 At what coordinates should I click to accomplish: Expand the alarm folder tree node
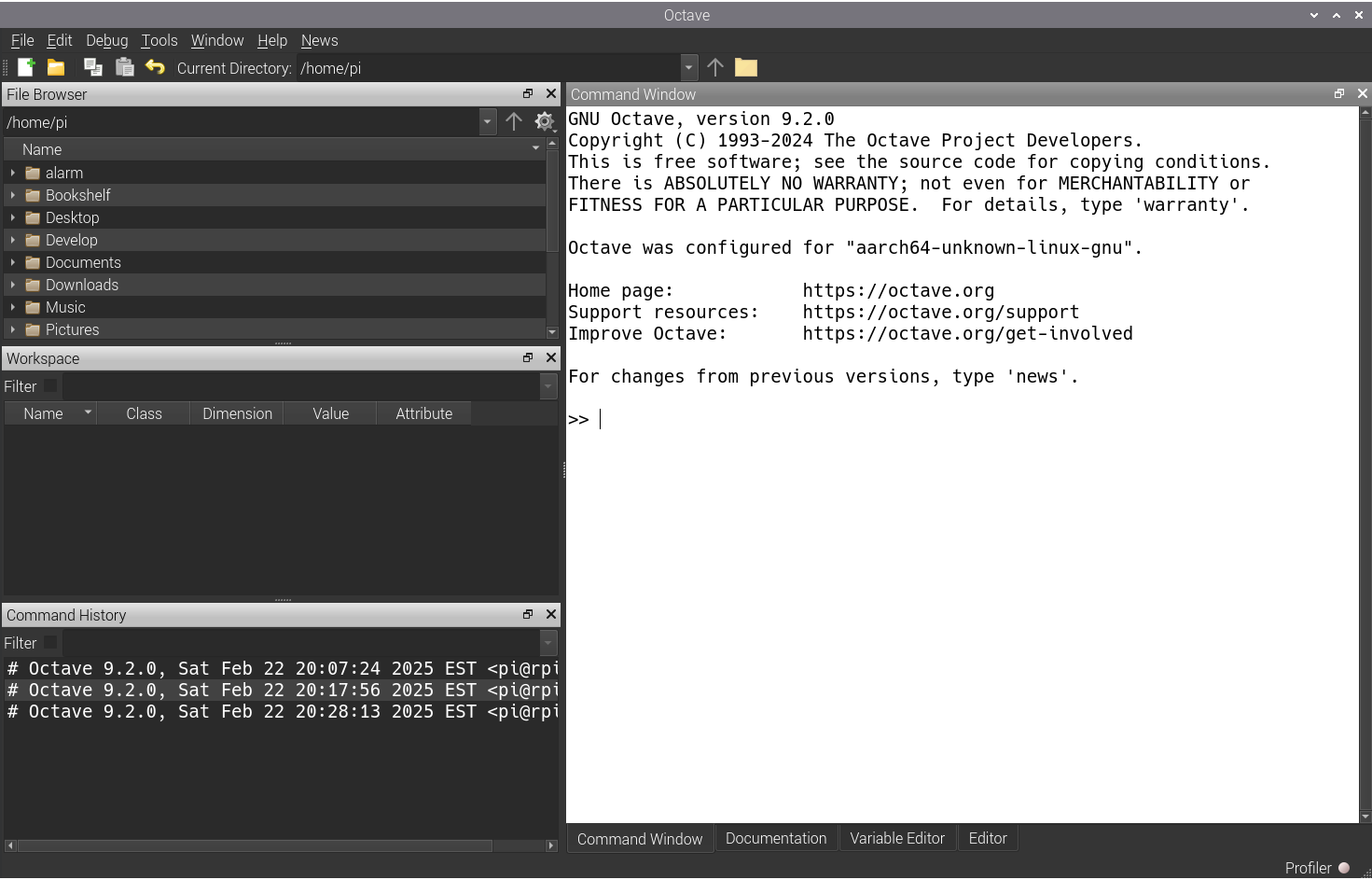coord(12,173)
